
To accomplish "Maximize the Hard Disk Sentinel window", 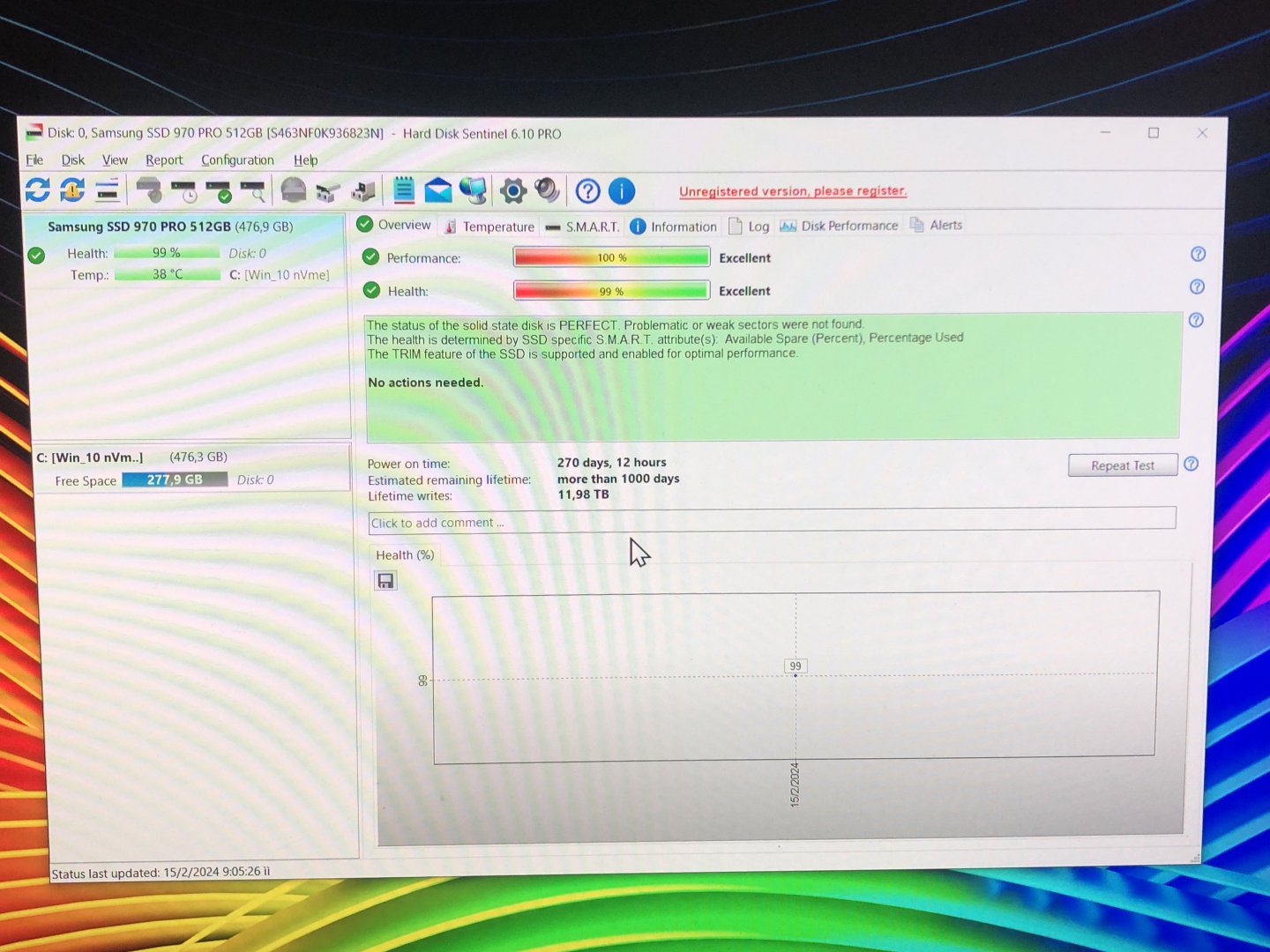I will point(1154,132).
